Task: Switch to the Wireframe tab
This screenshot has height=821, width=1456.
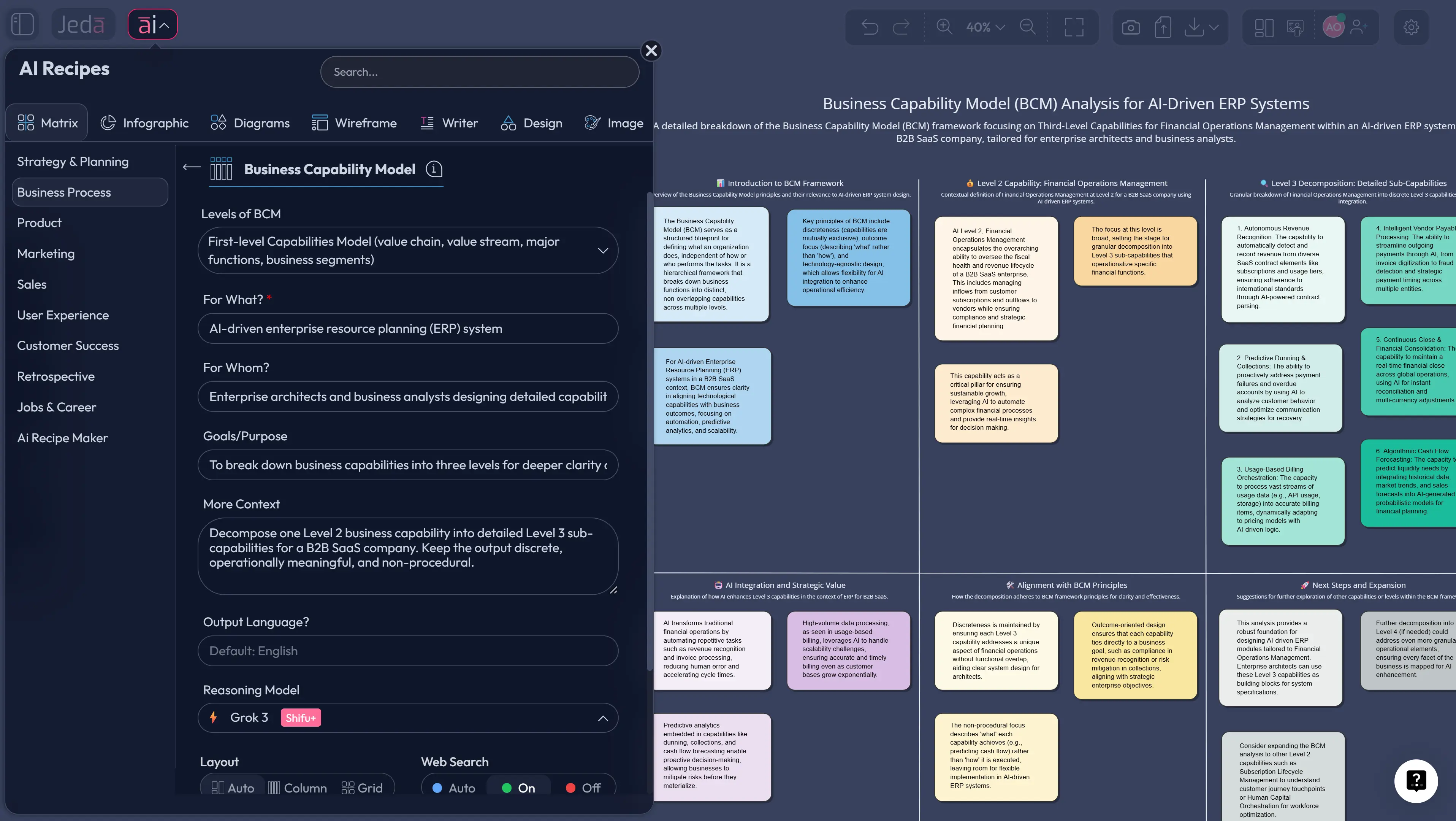Action: pos(354,123)
